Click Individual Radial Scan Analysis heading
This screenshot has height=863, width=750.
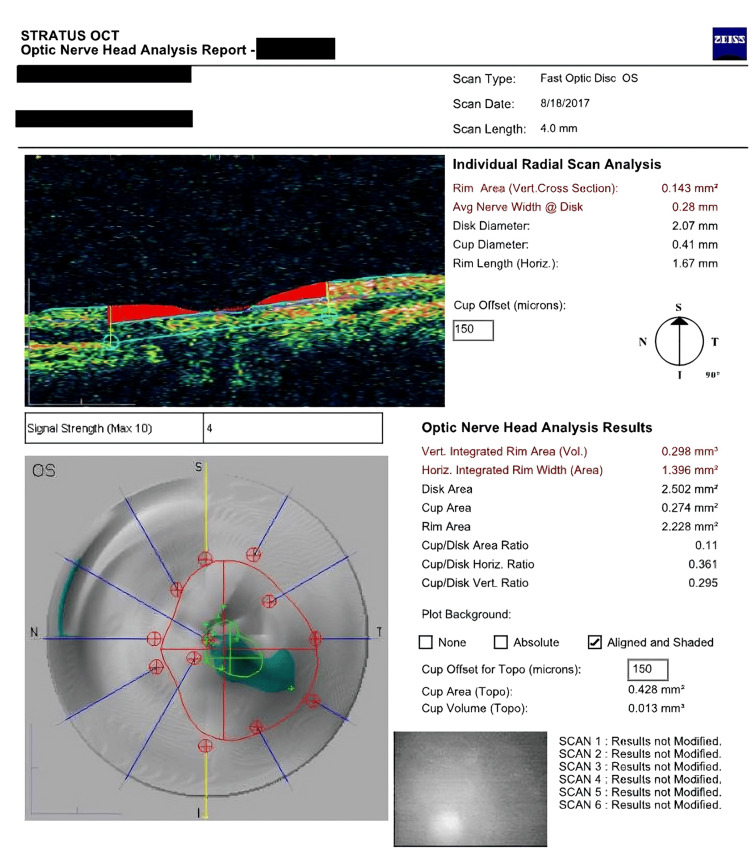(556, 165)
